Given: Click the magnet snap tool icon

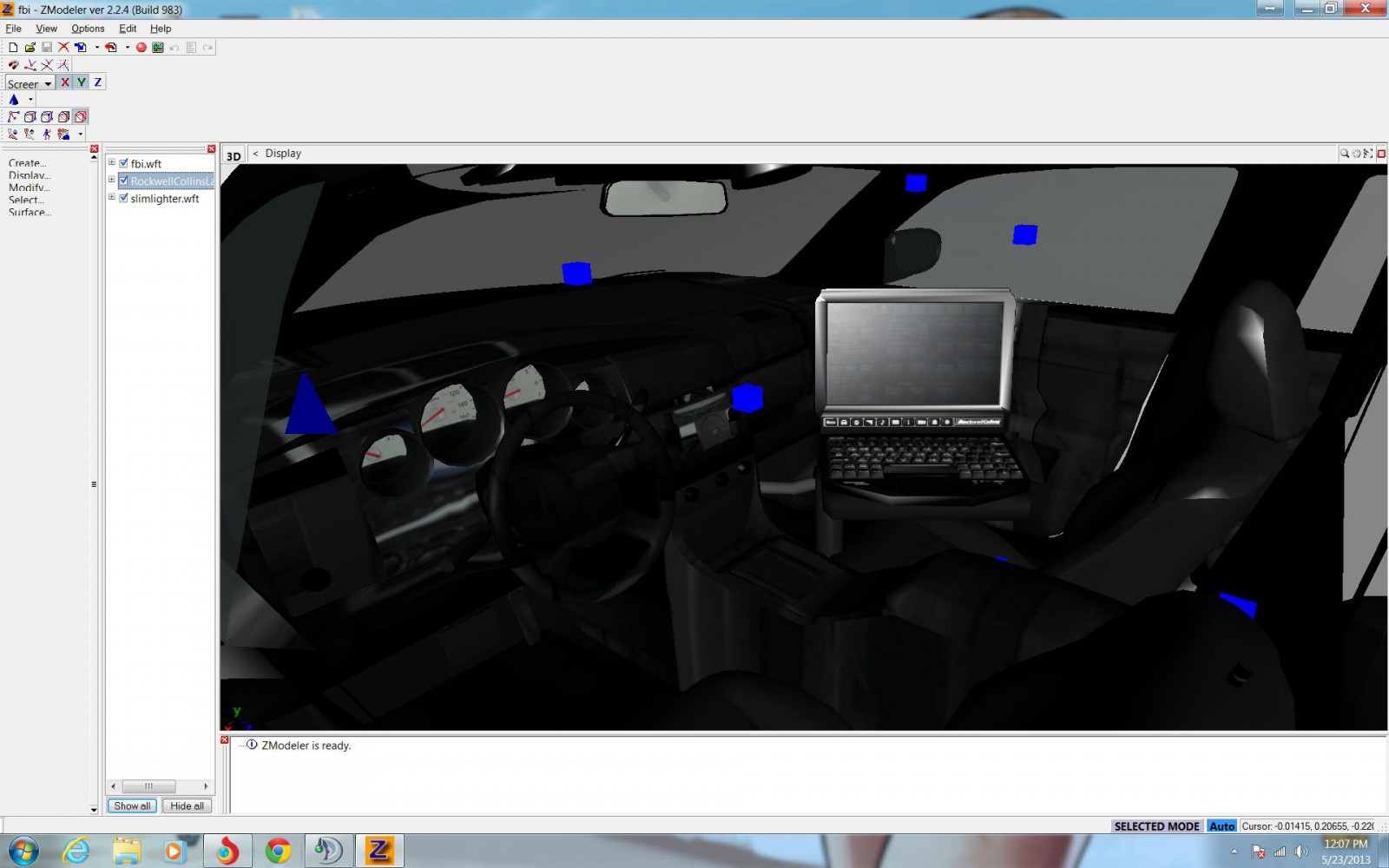Looking at the screenshot, I should [x=13, y=64].
